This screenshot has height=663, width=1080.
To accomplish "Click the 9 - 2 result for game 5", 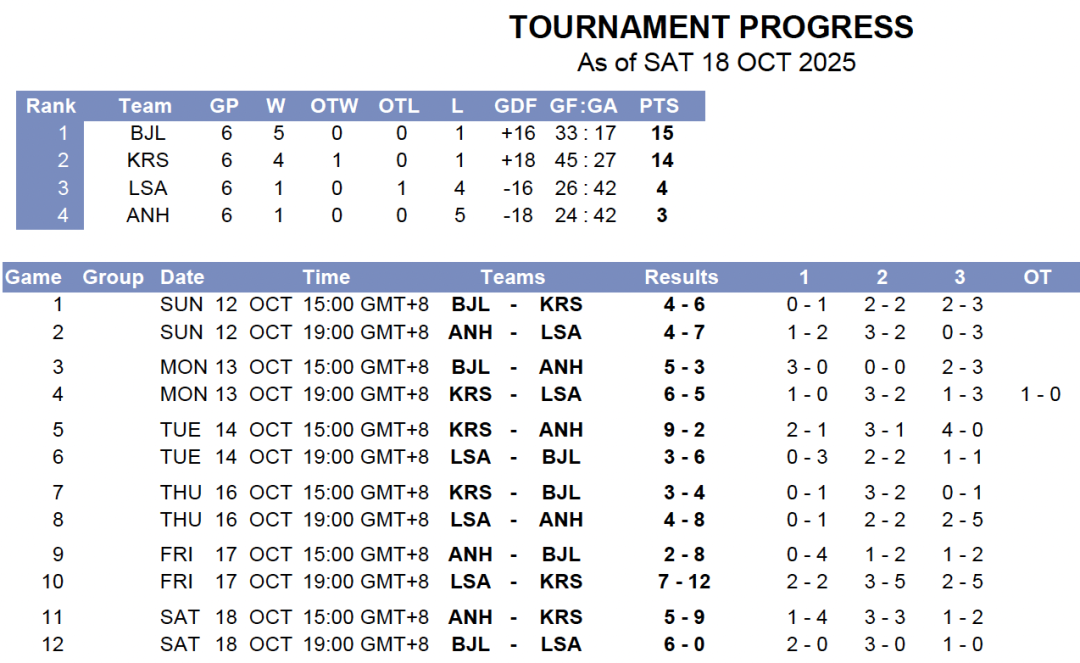I will [x=684, y=430].
